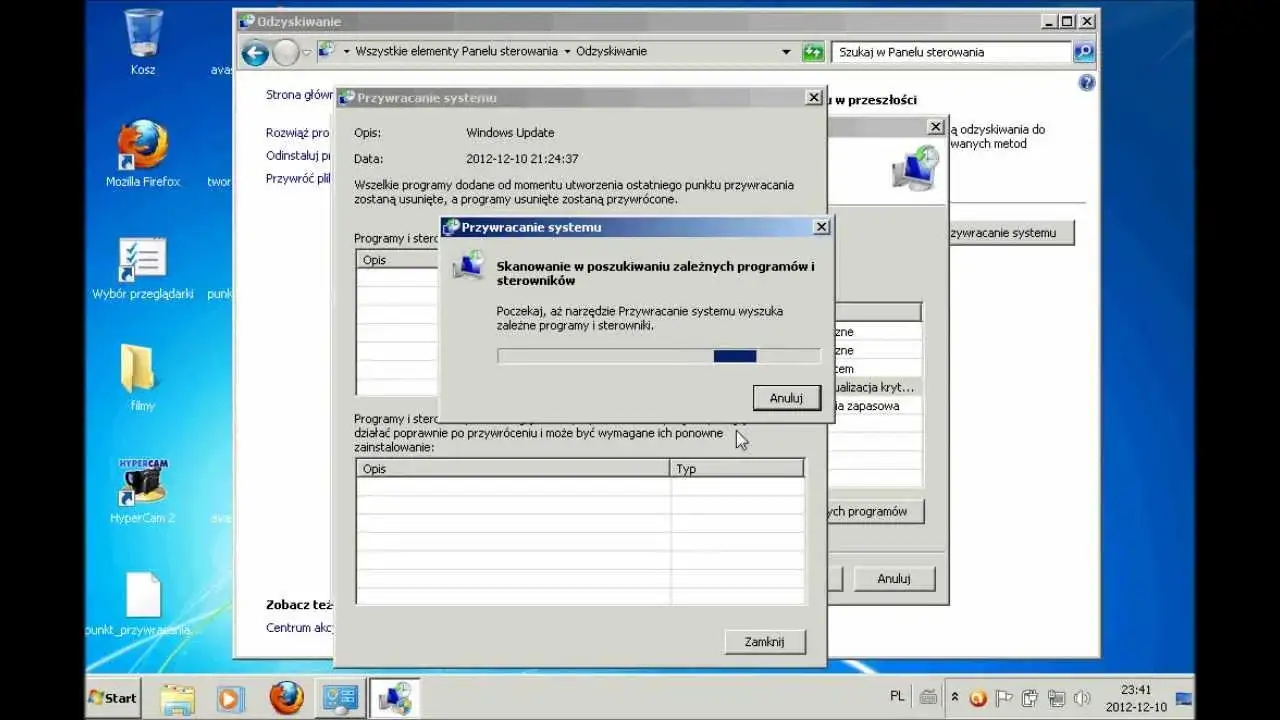
Task: Click the Action Center flag in tray
Action: pos(1003,698)
